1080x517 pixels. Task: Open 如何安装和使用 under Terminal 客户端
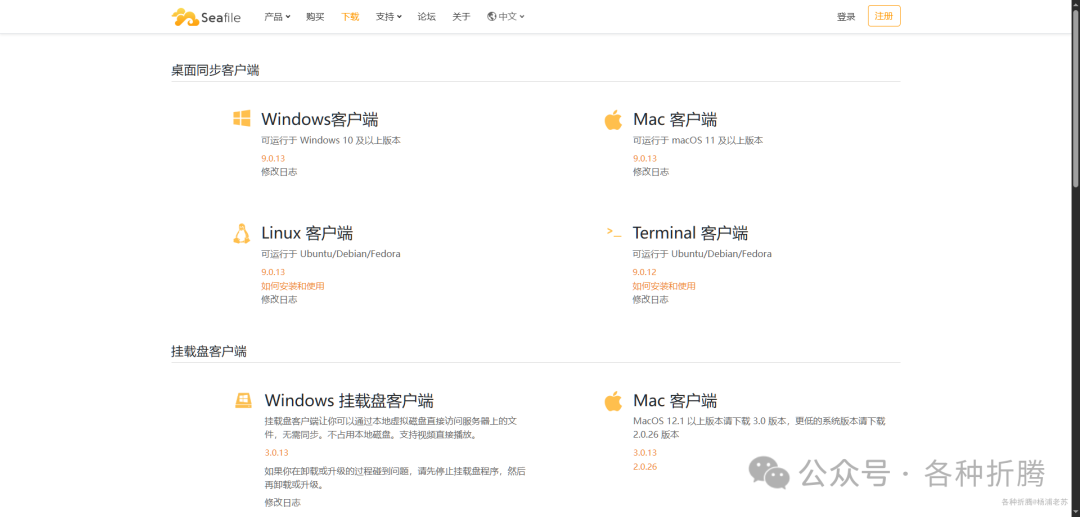(664, 286)
